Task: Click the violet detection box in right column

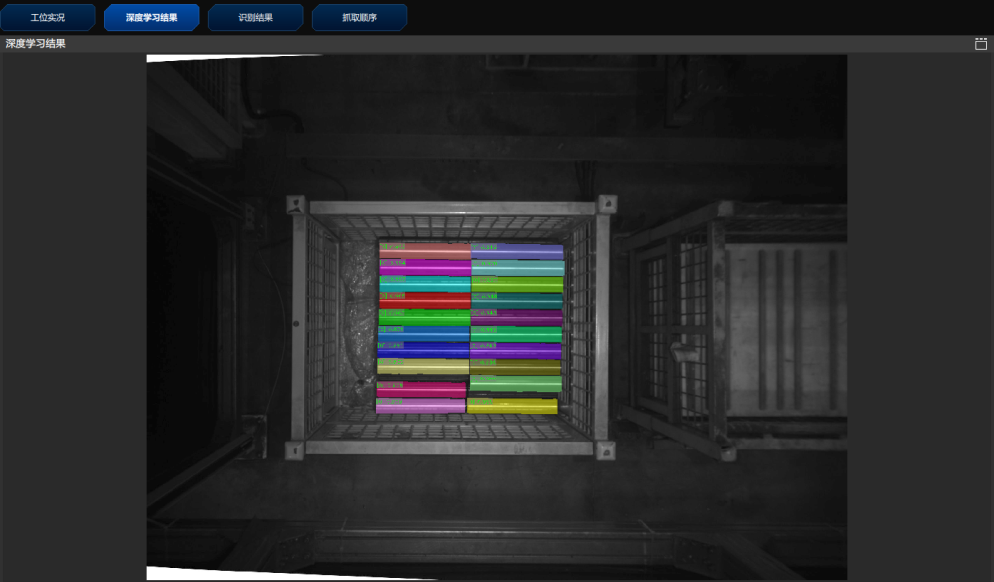Action: 517,351
